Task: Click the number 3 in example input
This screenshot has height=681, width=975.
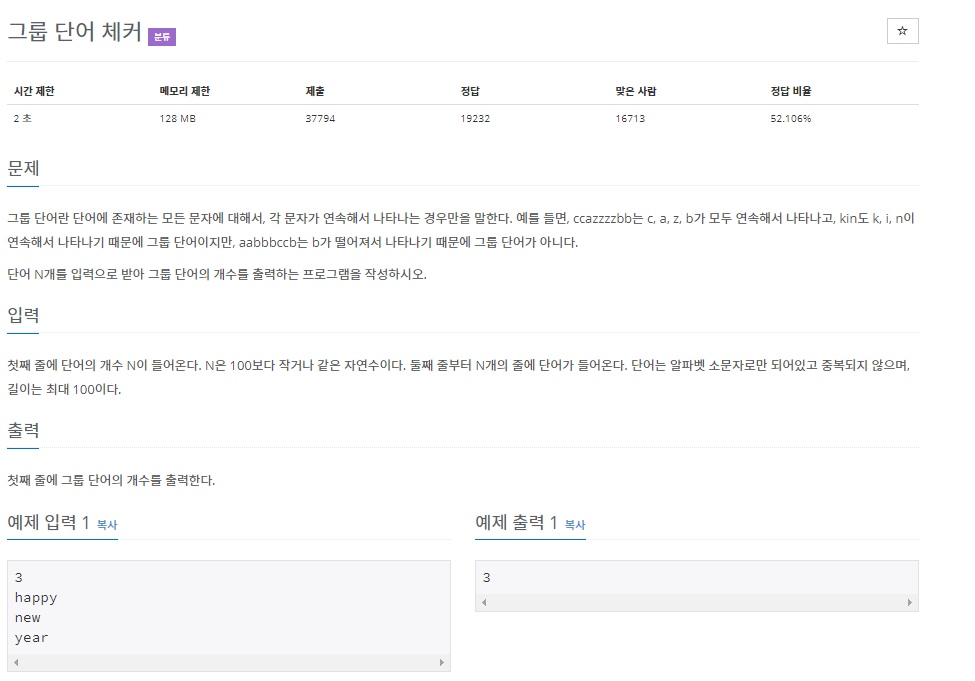Action: click(19, 578)
